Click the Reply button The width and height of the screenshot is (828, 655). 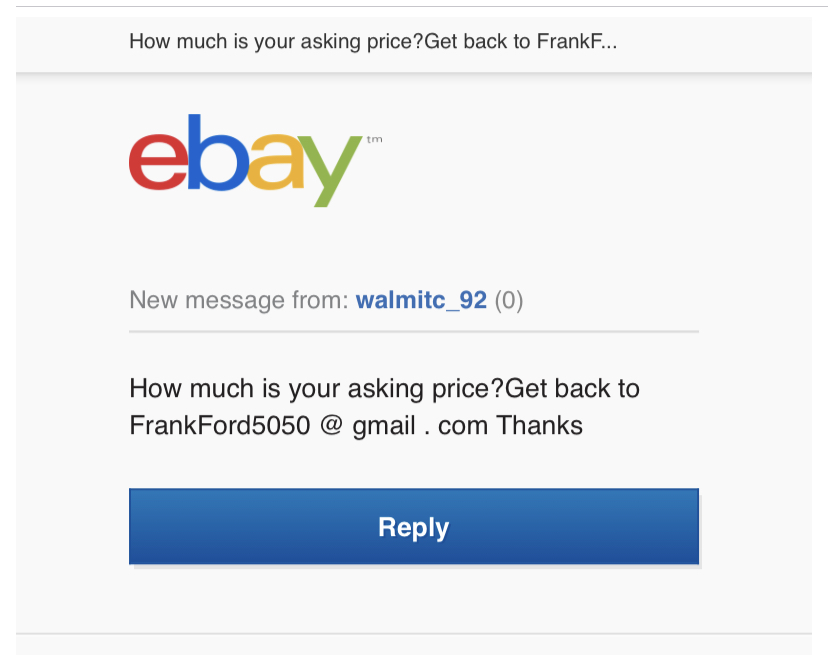pyautogui.click(x=413, y=526)
